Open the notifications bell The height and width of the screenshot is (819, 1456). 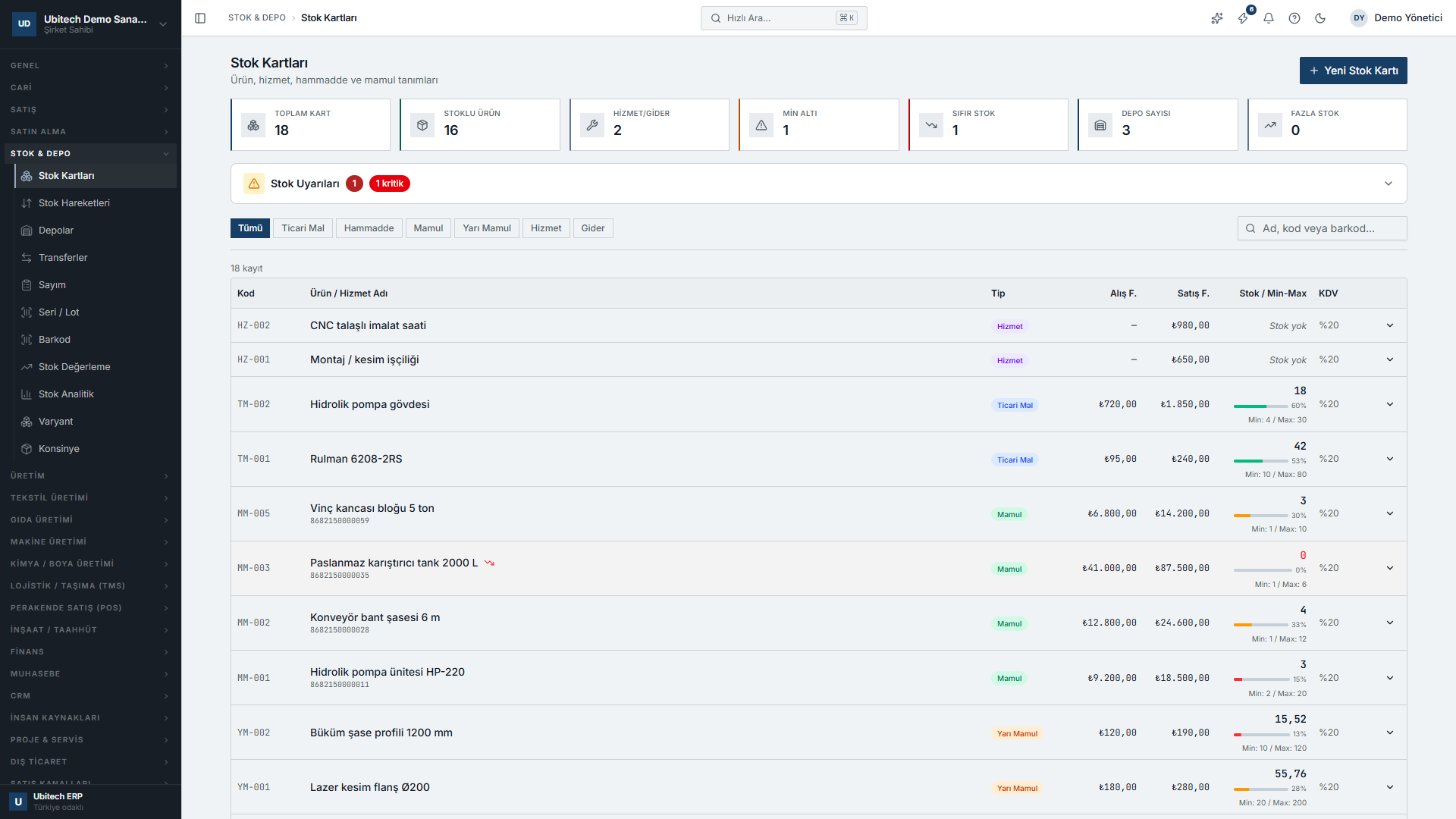tap(1269, 18)
